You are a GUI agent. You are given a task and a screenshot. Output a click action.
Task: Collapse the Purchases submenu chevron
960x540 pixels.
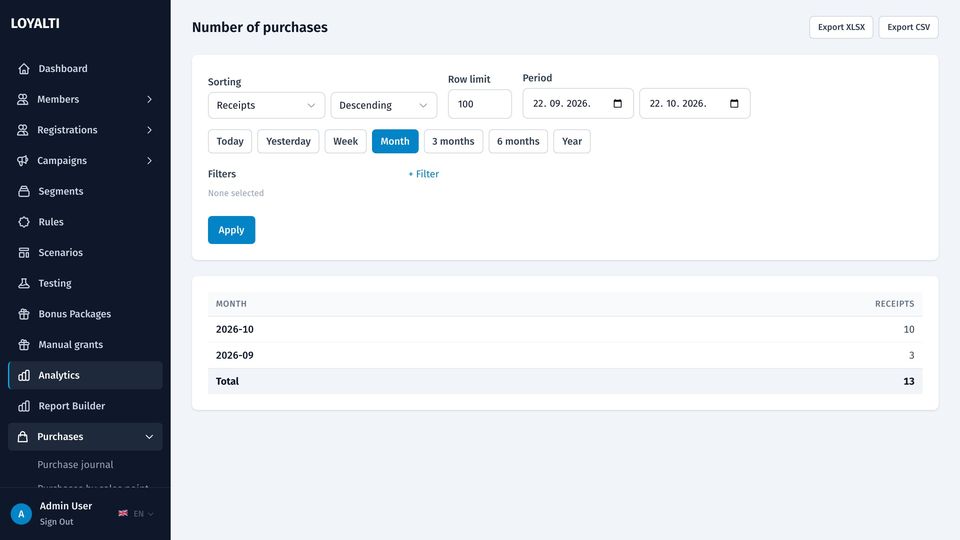(x=149, y=437)
